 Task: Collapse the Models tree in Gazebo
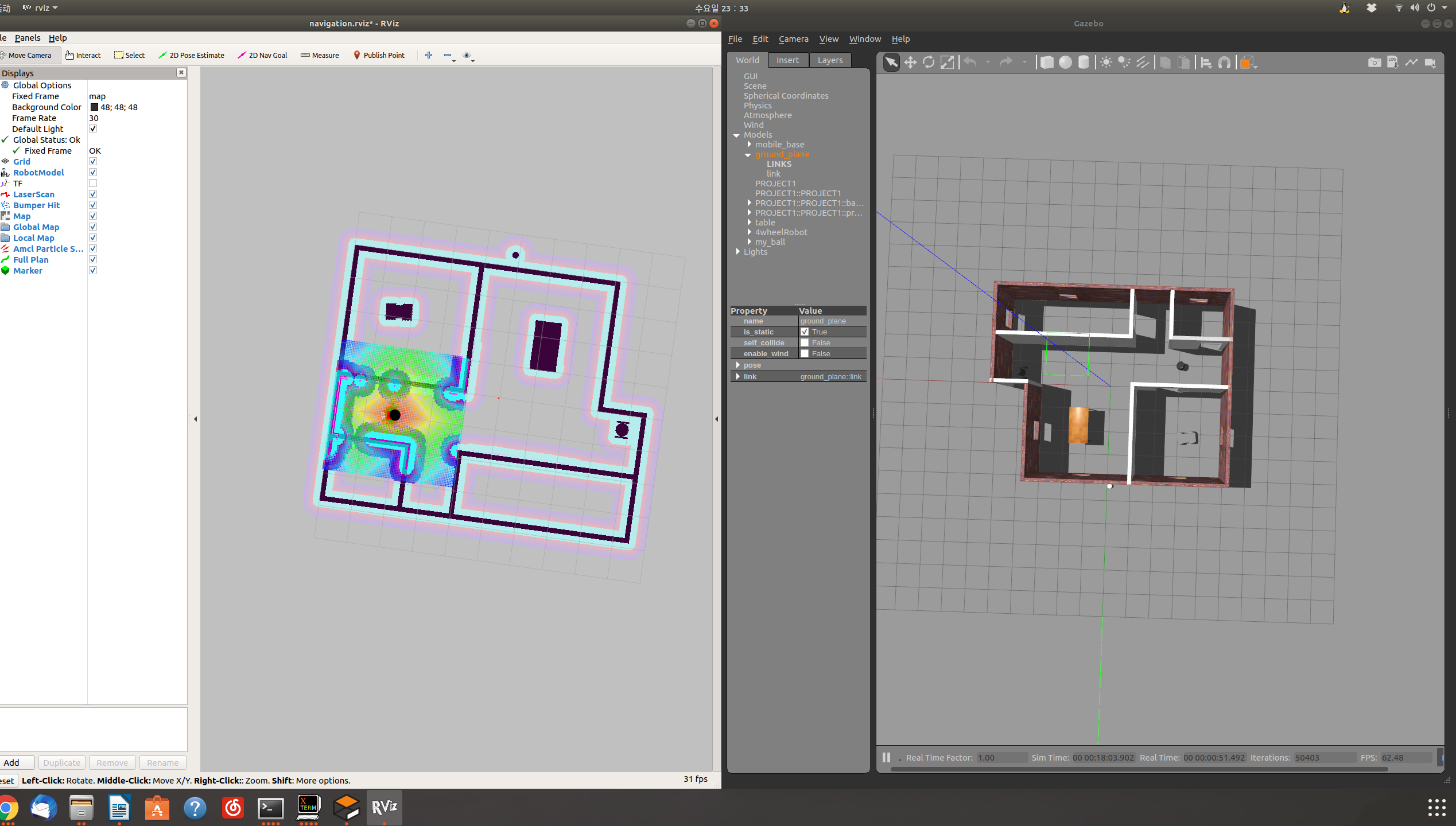tap(737, 135)
